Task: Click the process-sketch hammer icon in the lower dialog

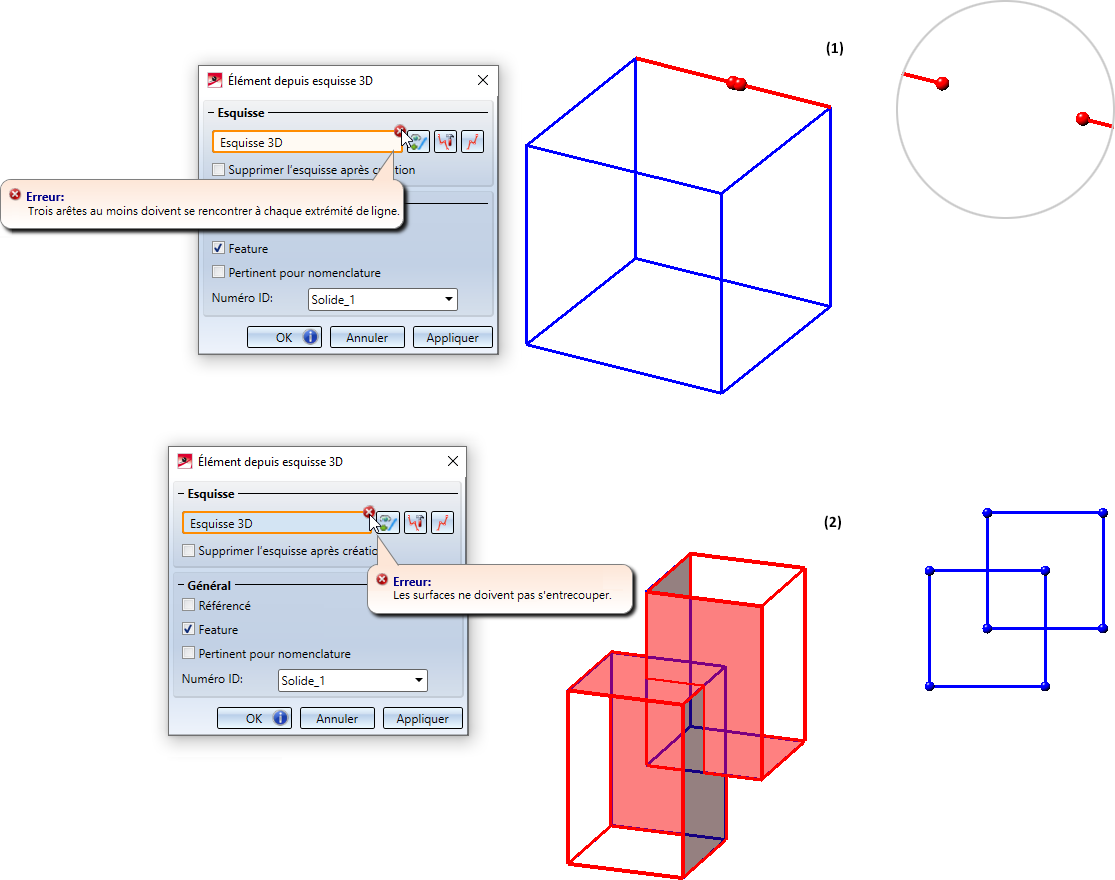Action: [x=416, y=522]
